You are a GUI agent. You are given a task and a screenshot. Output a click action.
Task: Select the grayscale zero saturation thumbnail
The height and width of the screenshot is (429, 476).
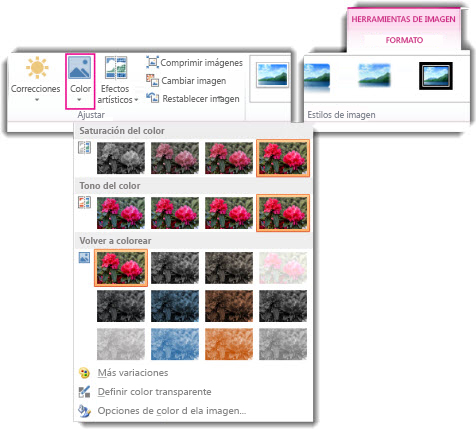point(121,158)
